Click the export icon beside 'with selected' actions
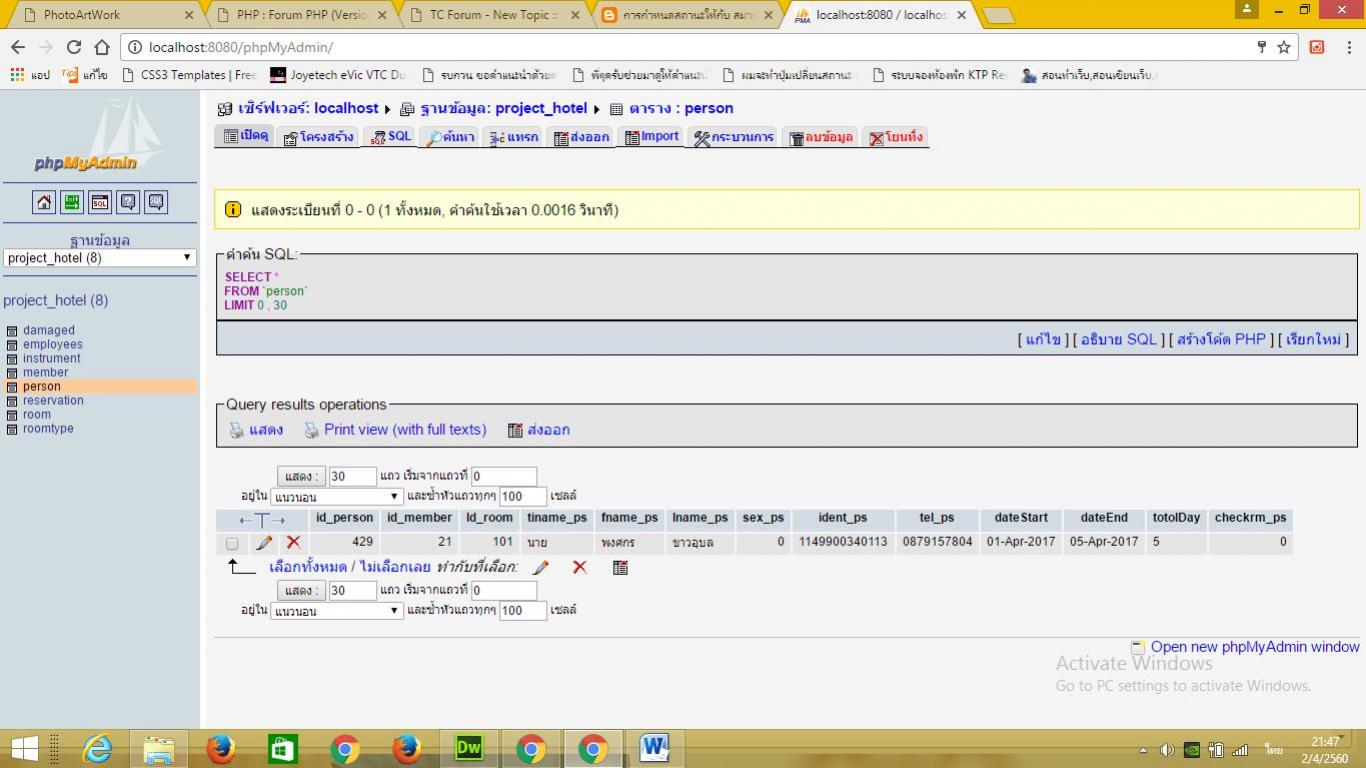This screenshot has height=768, width=1366. tap(620, 567)
